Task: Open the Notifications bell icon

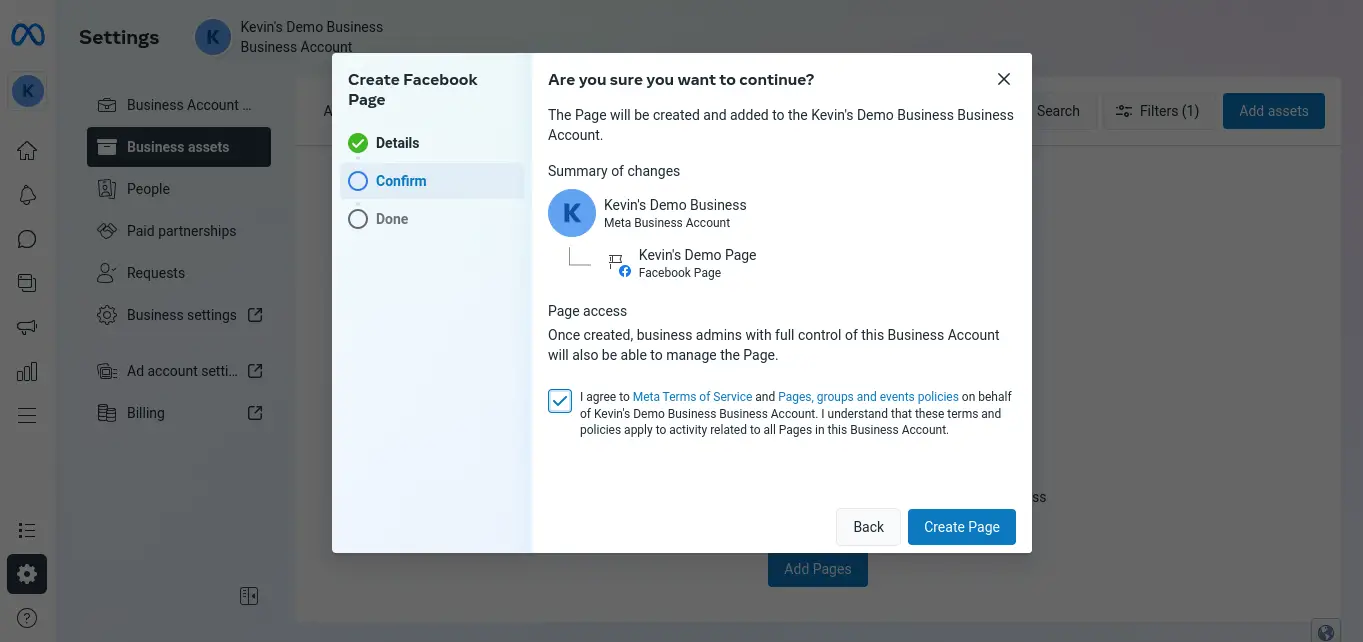Action: tap(27, 195)
